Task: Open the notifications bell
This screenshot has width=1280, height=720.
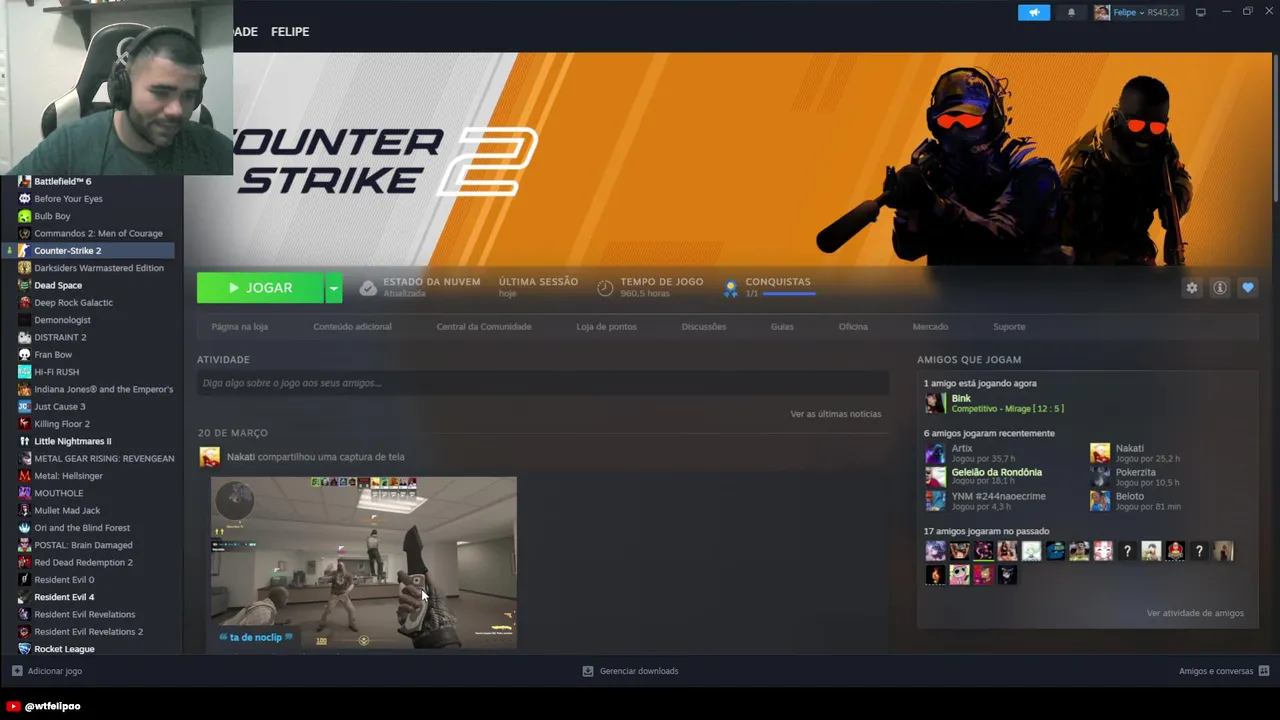Action: pos(1072,12)
